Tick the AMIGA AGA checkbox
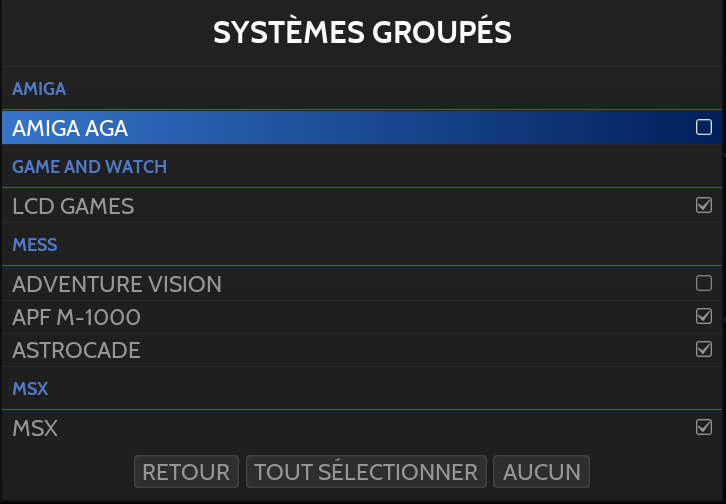726x504 pixels. 703,128
